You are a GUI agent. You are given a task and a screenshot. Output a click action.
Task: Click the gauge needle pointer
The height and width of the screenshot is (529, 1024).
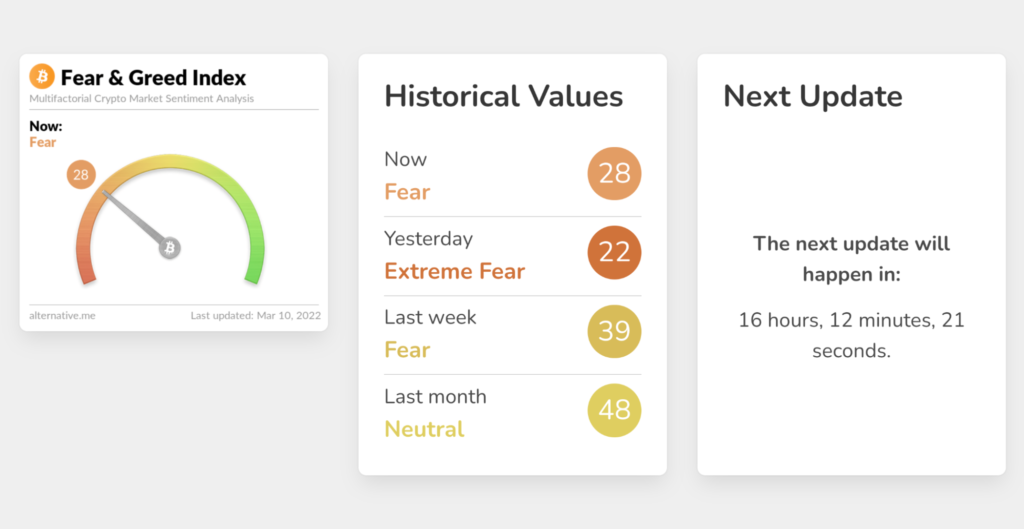[x=134, y=218]
